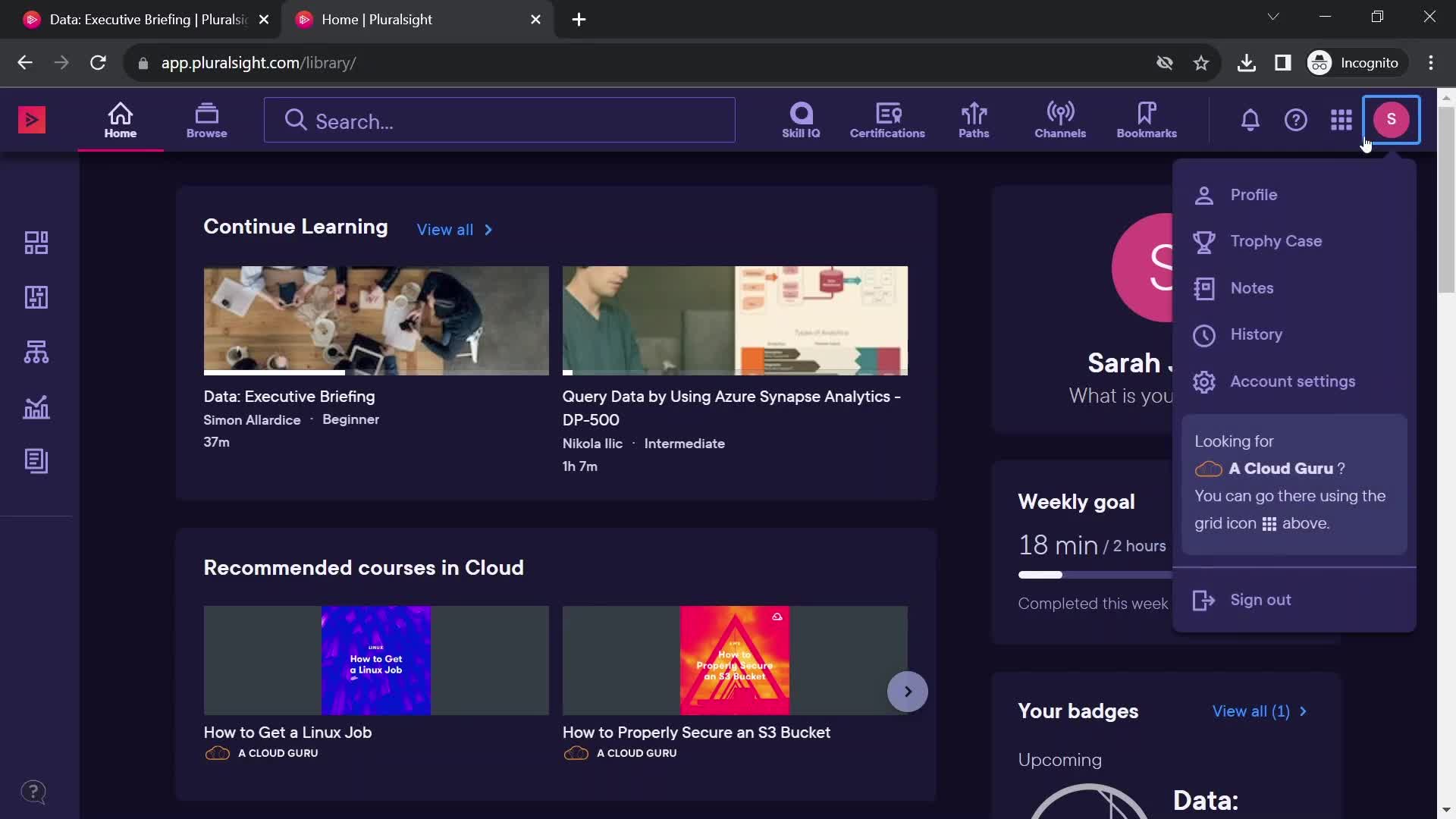
Task: Click View all (1) badges link
Action: [x=1260, y=711]
